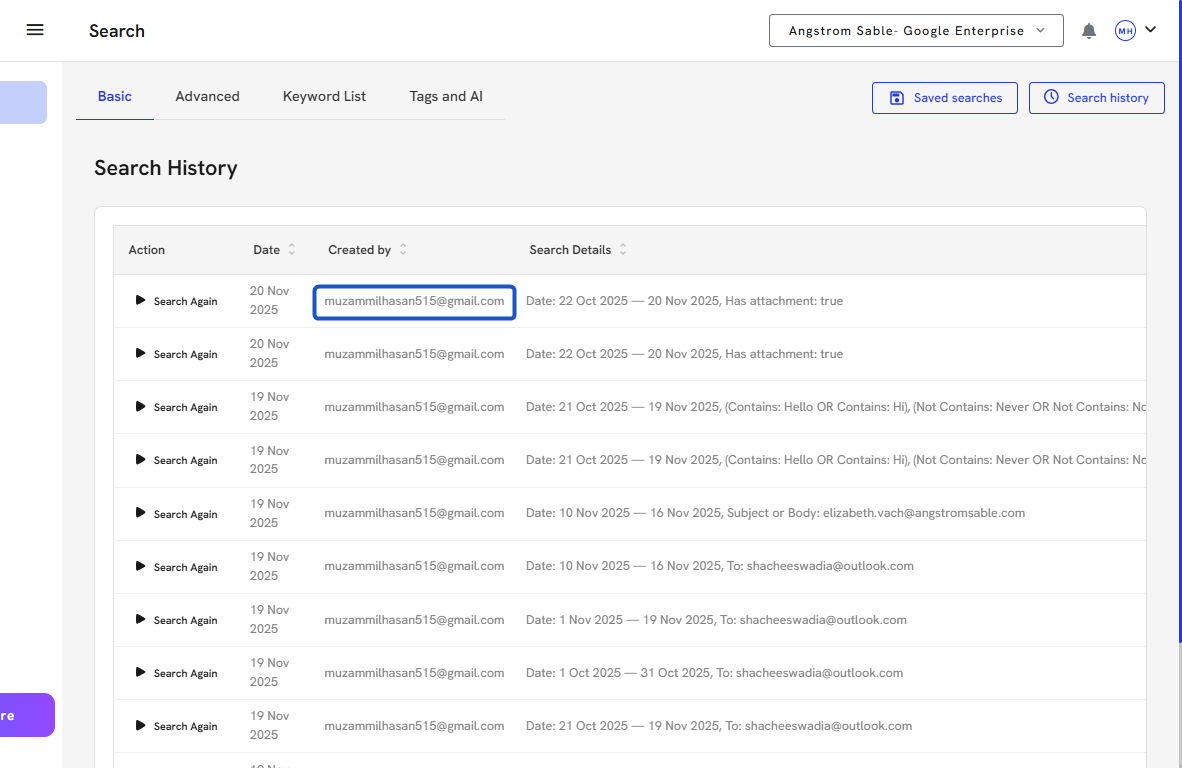Select the Tags and AI tab

click(446, 97)
